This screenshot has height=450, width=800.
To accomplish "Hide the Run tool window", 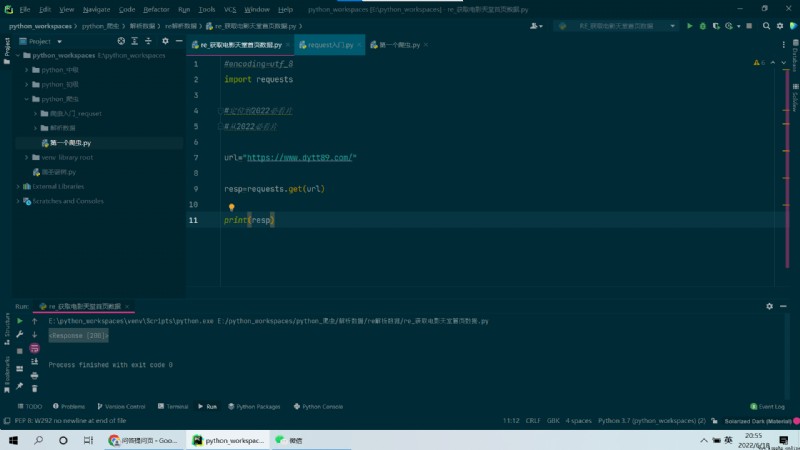I will pos(783,306).
